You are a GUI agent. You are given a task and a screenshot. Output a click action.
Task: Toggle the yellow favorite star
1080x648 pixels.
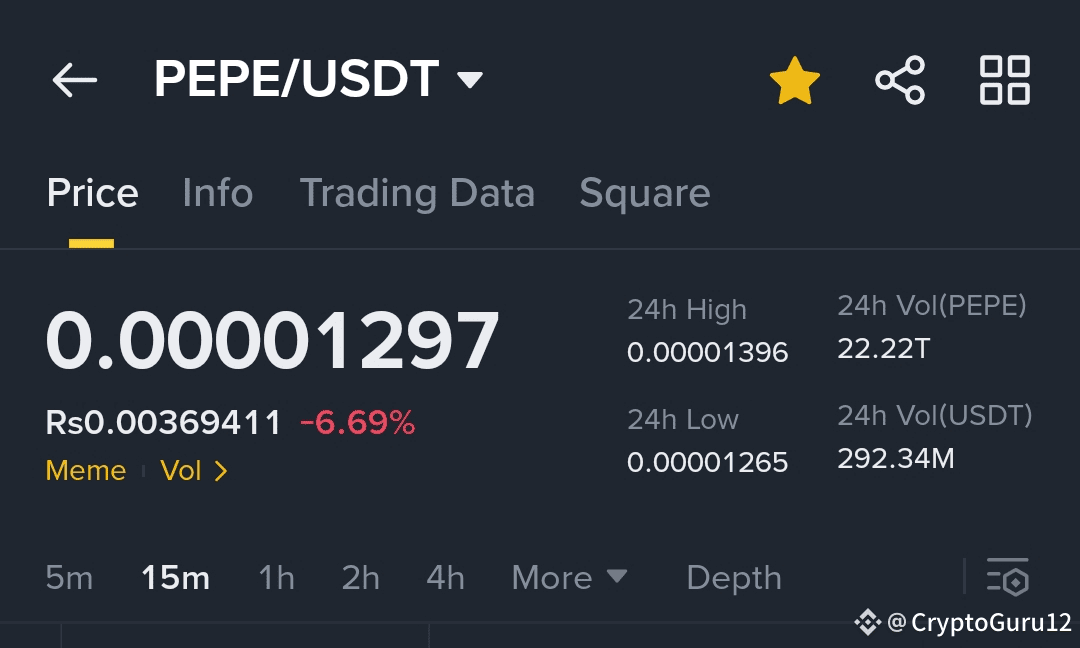(x=795, y=81)
